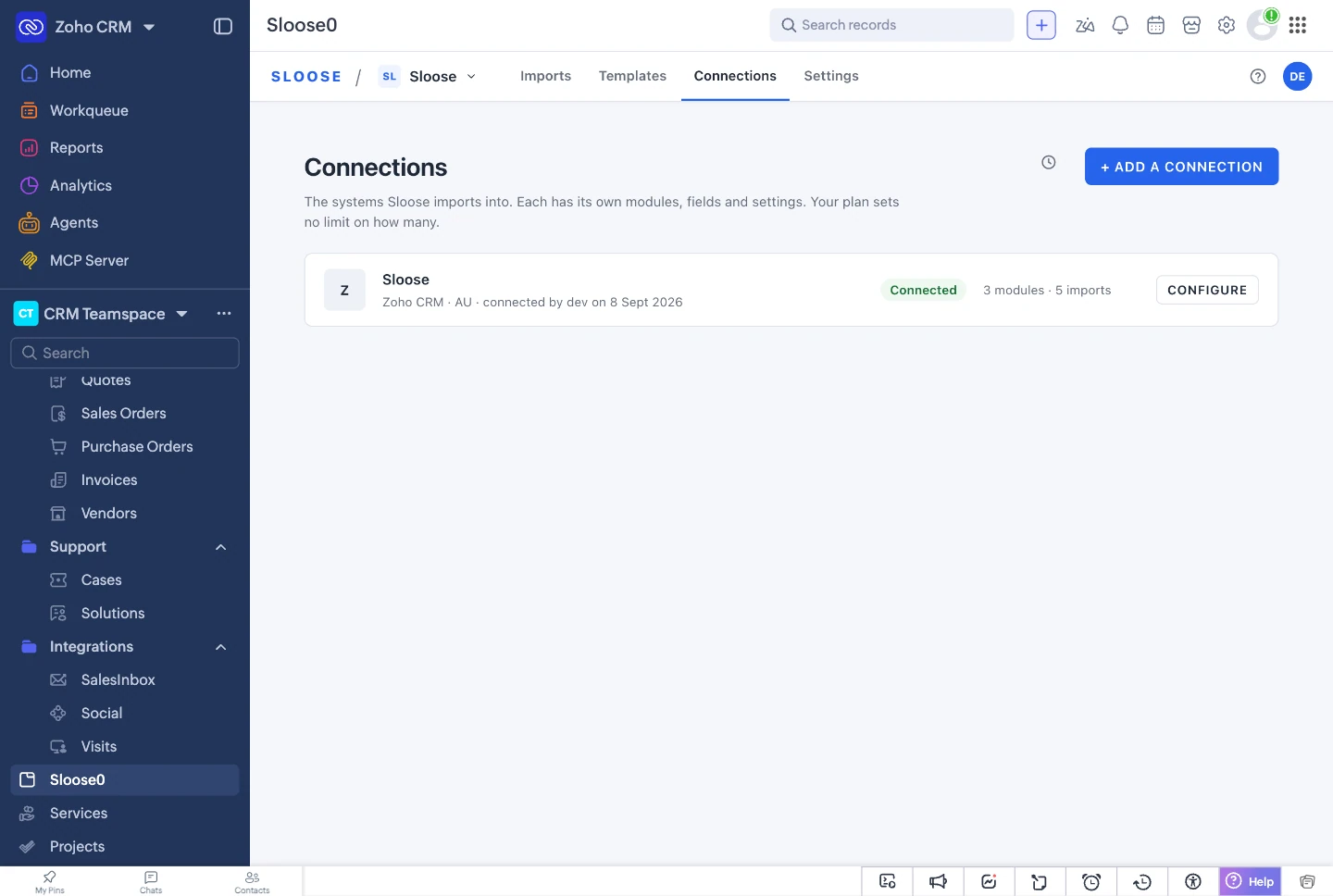Image resolution: width=1333 pixels, height=896 pixels.
Task: Click the help question mark icon
Action: click(1258, 76)
